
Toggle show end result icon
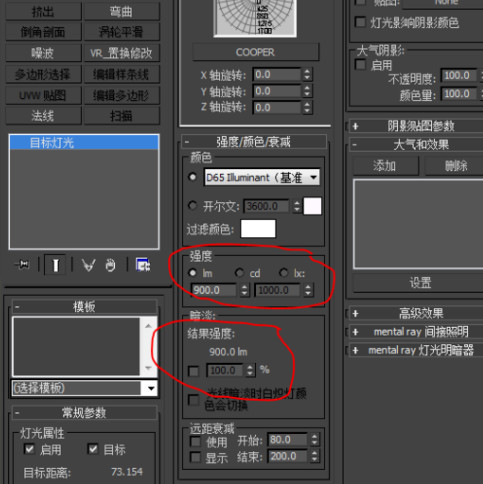click(55, 265)
